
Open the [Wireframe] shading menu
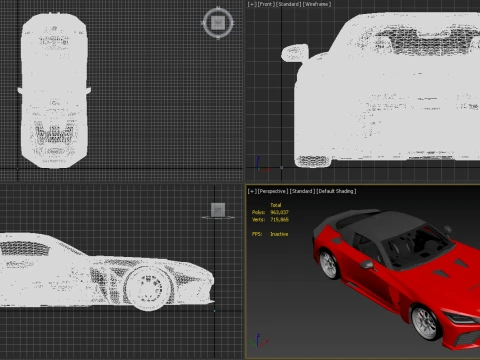click(x=317, y=4)
